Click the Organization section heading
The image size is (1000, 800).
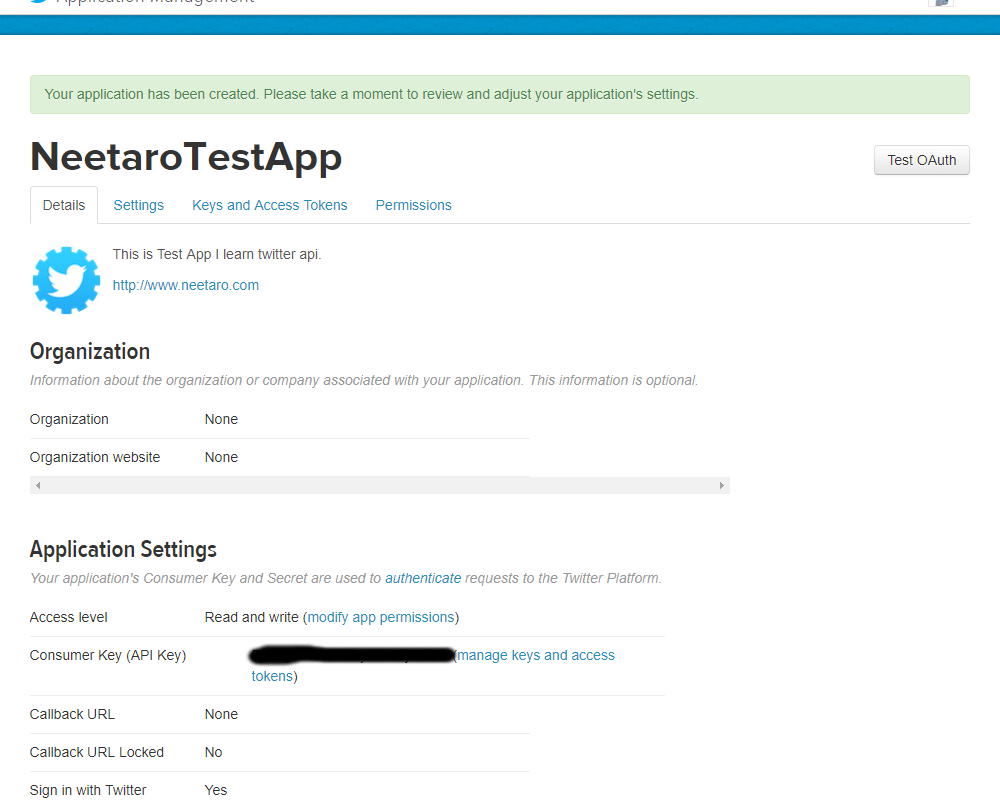click(90, 352)
